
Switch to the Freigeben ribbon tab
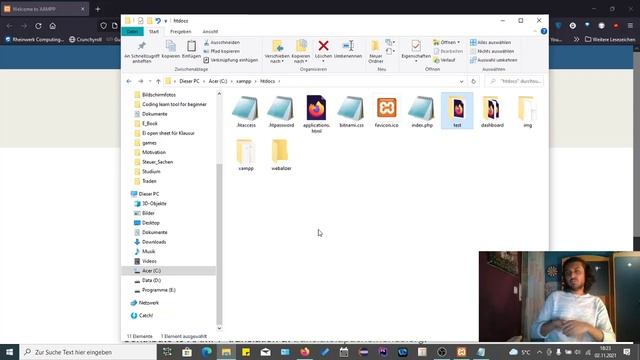tap(180, 31)
